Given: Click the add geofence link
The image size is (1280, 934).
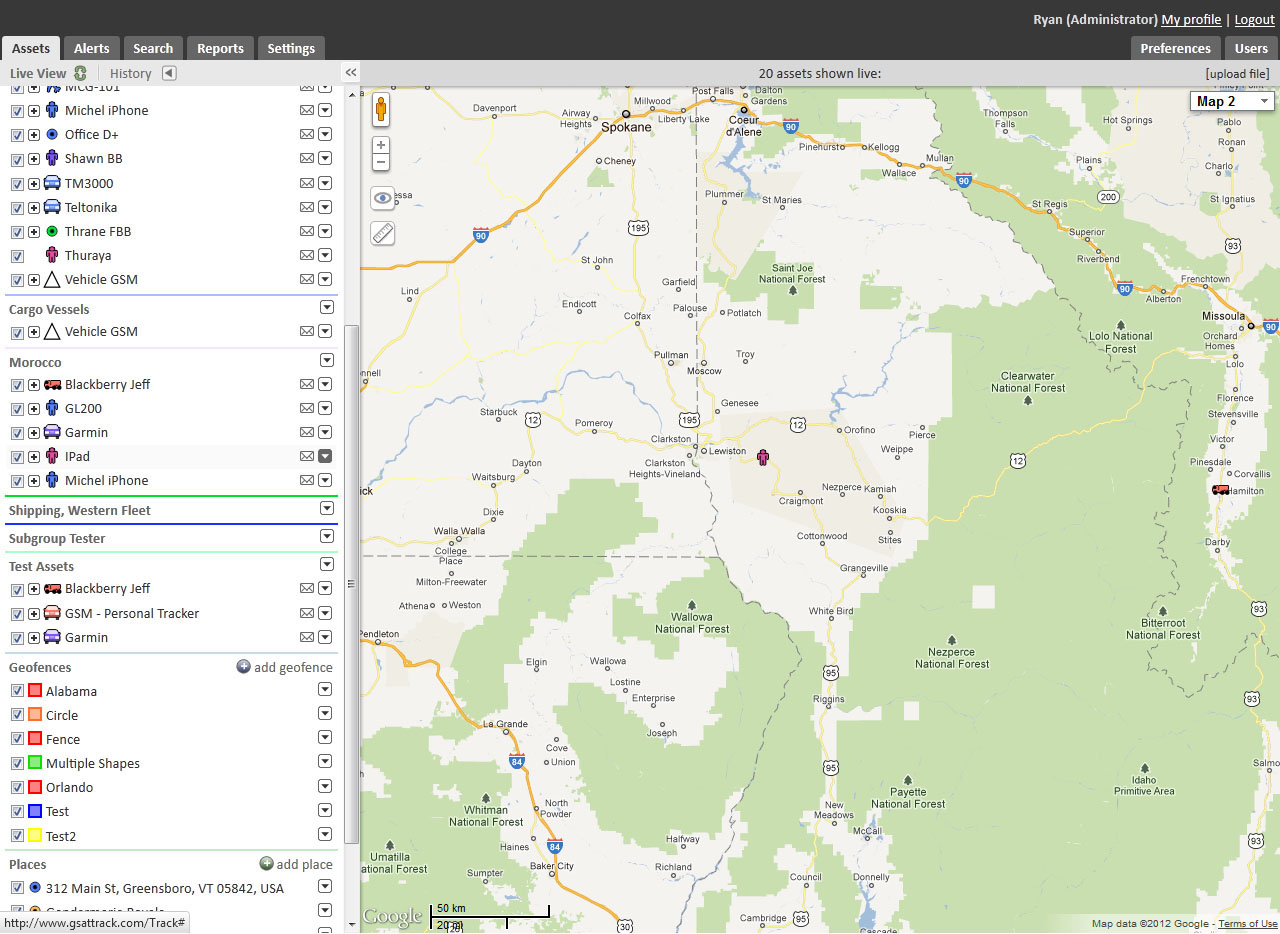Looking at the screenshot, I should 284,667.
